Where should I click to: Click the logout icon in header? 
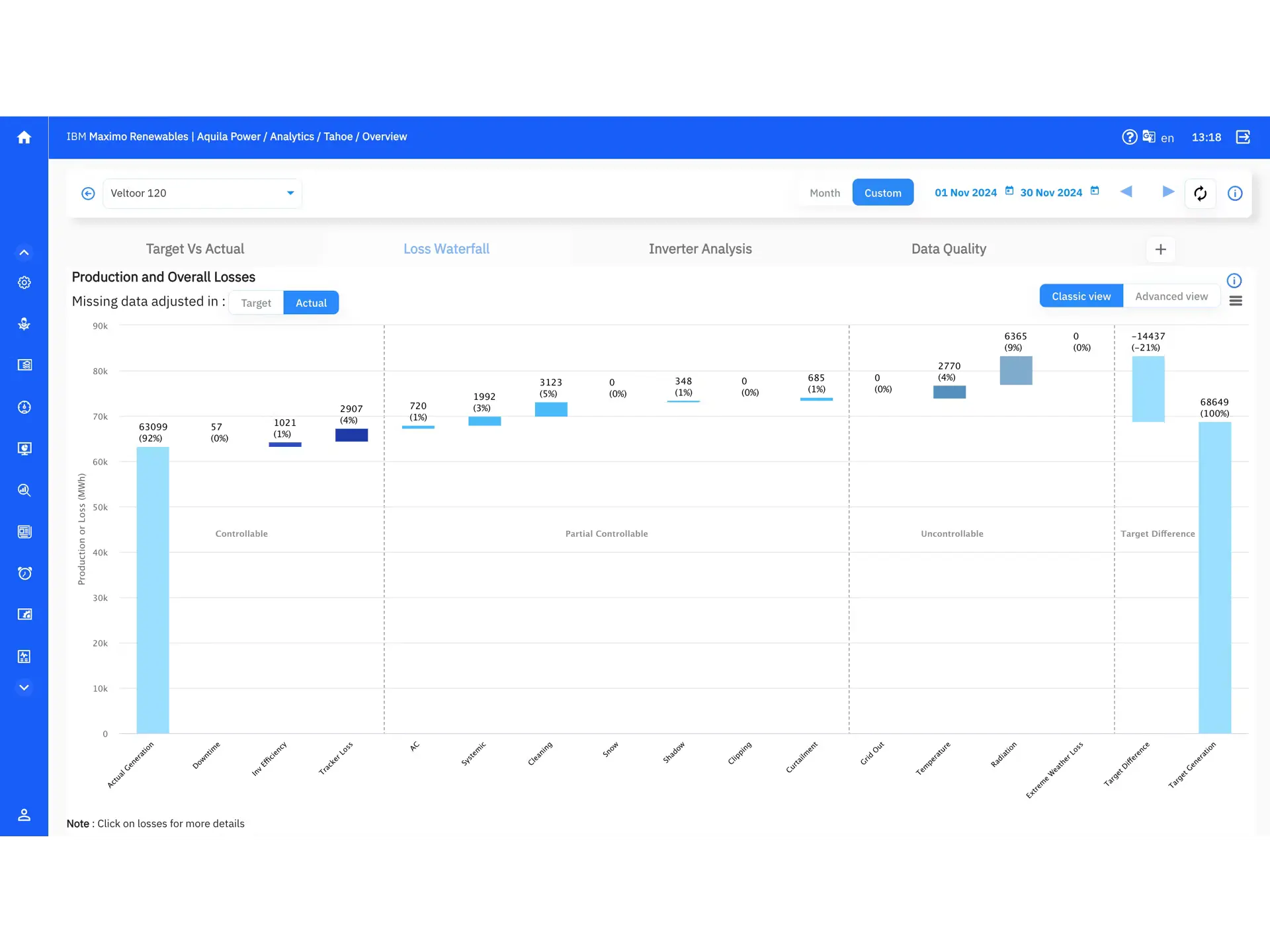1243,137
